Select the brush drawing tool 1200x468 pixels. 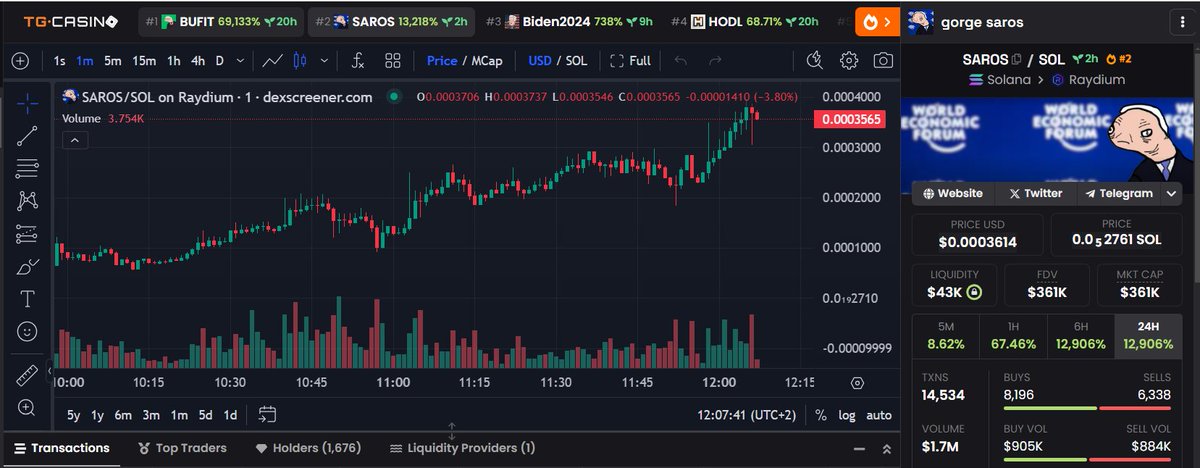tap(27, 267)
